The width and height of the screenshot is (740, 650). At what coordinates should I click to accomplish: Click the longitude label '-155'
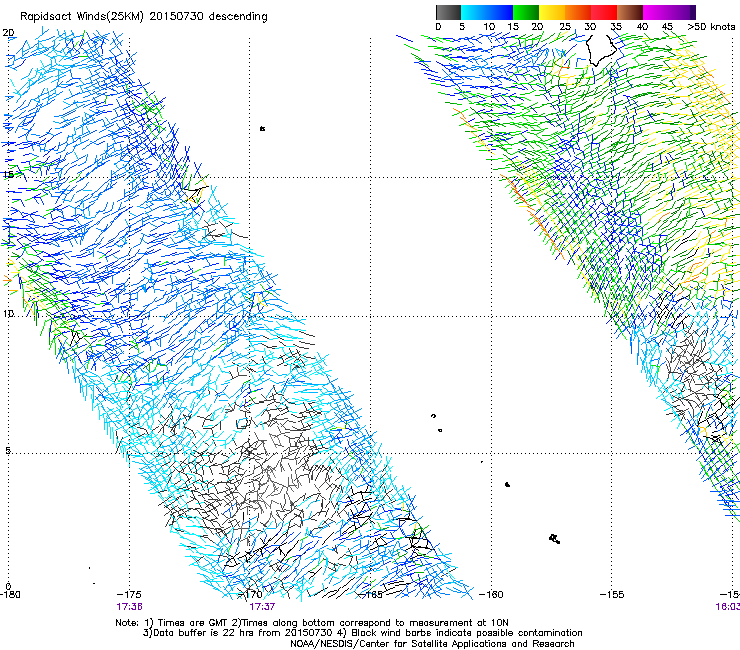click(x=612, y=595)
